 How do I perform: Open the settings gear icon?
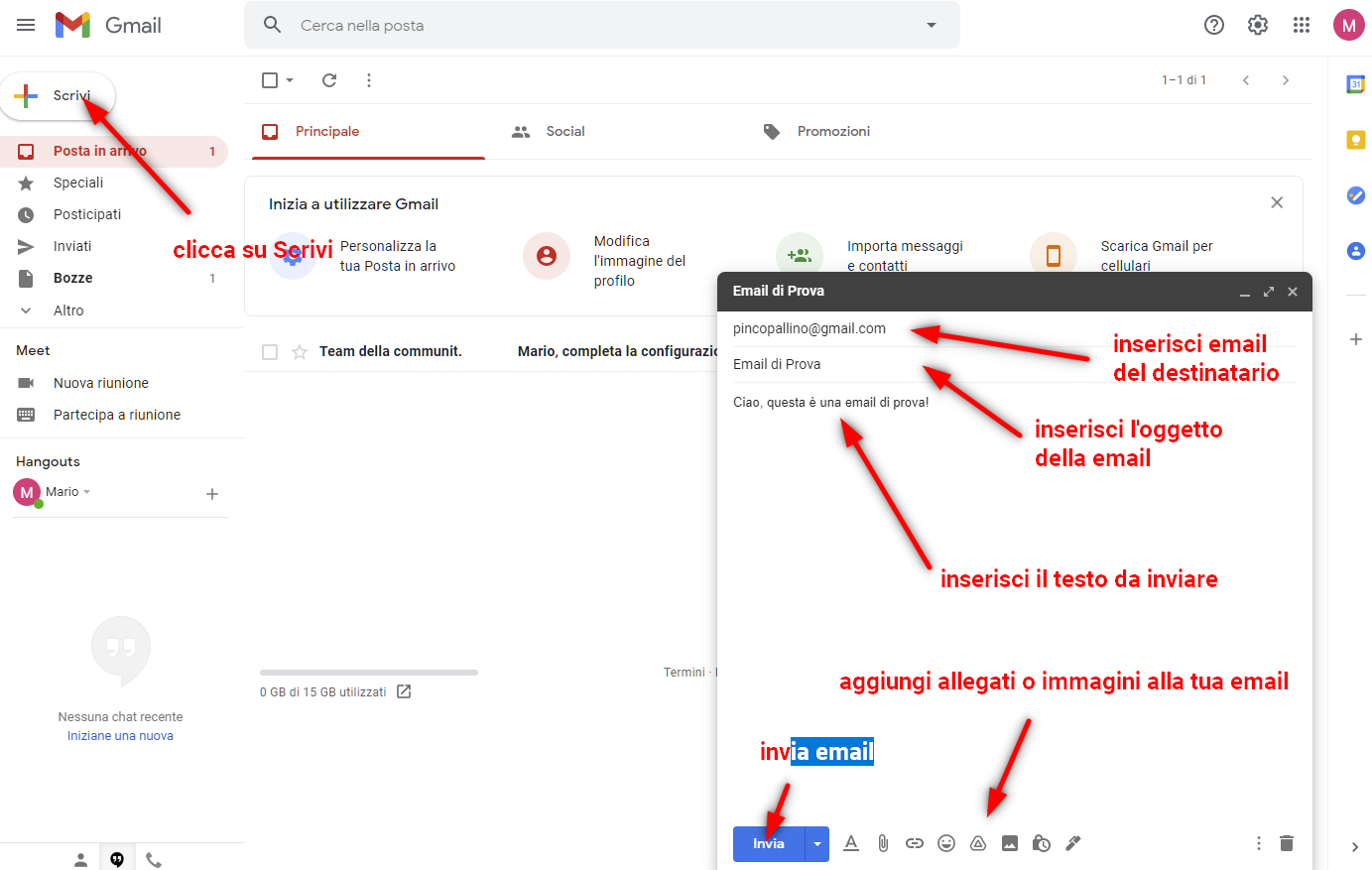click(x=1258, y=25)
